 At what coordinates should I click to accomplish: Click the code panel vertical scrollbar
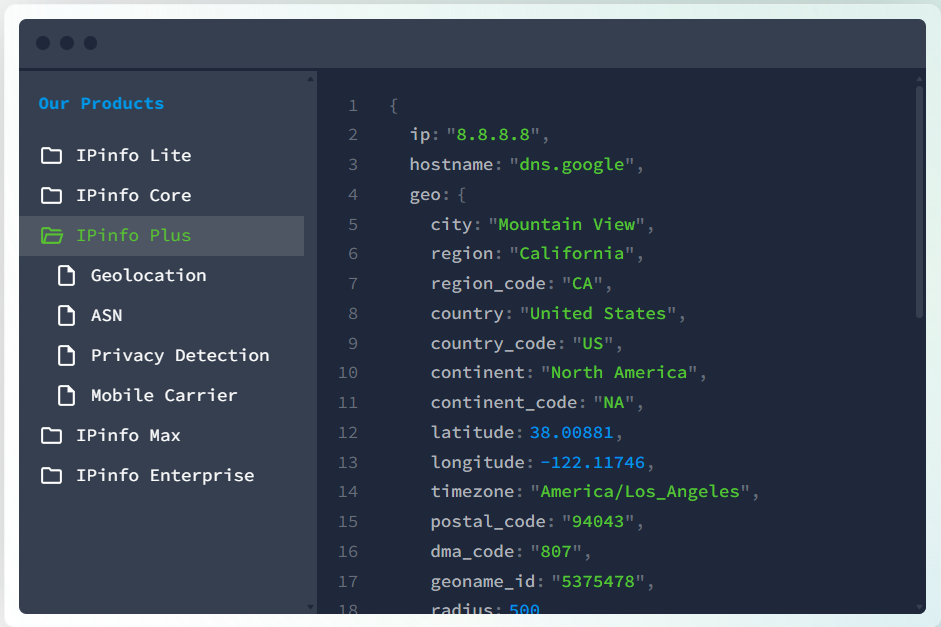pos(919,200)
